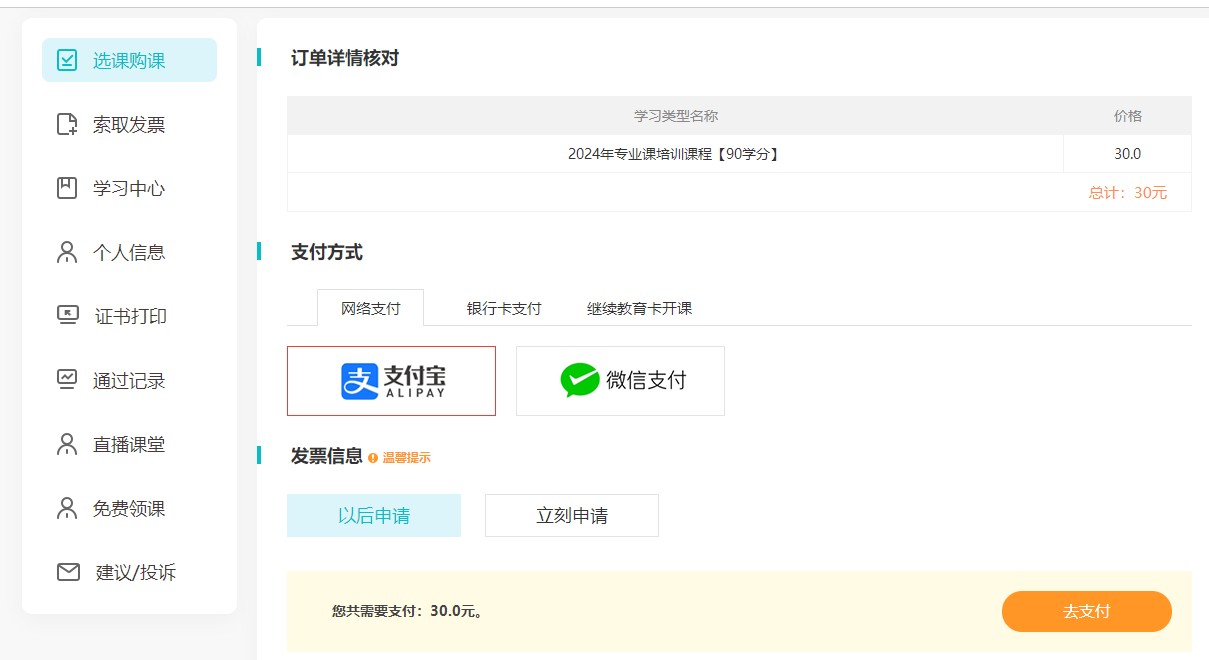Switch to 继续教育卡开课 tab
Screen dimensions: 1209x660
[640, 308]
